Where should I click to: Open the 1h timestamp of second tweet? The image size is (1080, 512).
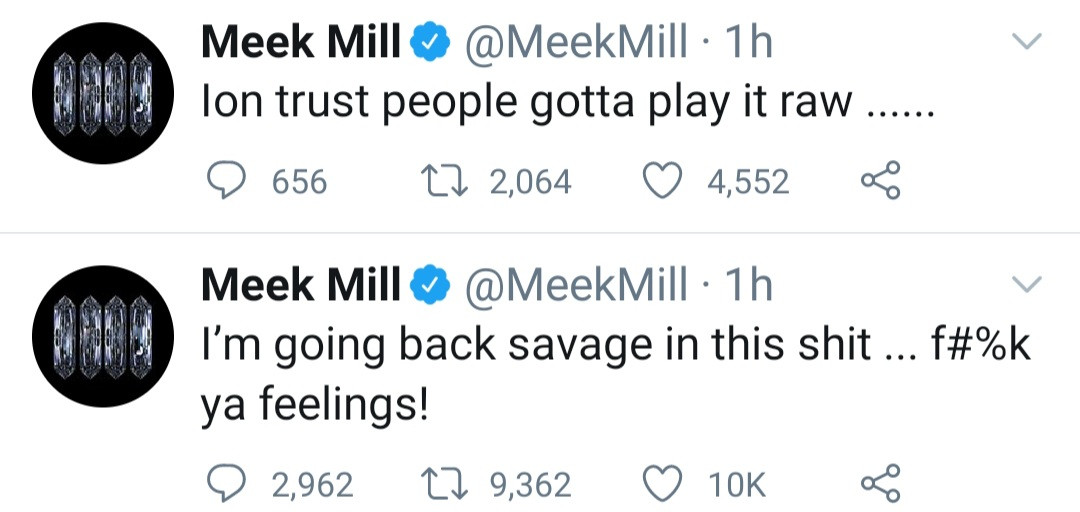(748, 286)
